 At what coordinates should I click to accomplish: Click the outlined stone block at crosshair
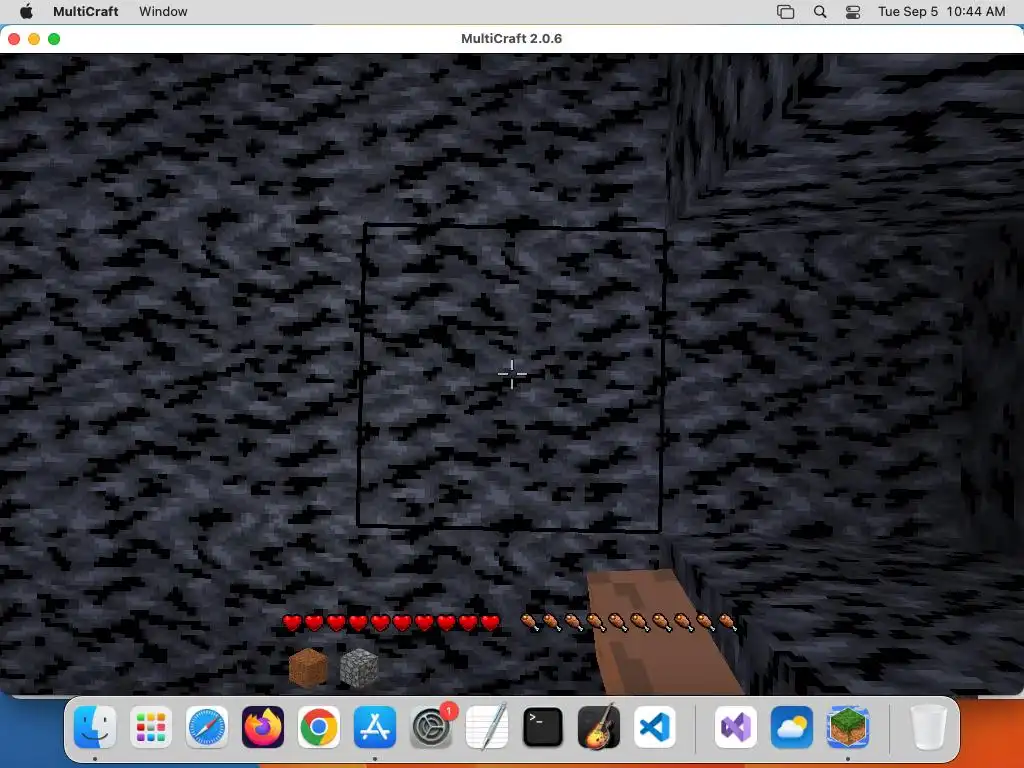[511, 377]
